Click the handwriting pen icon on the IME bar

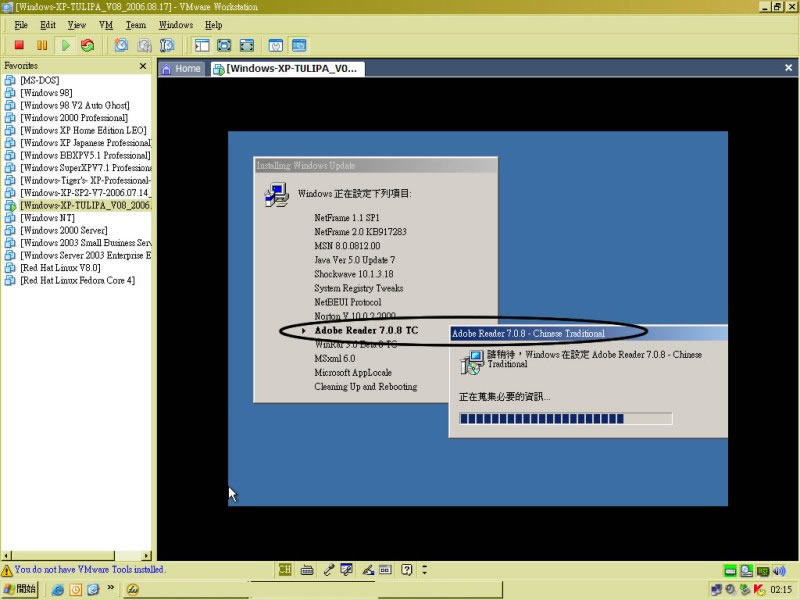(x=368, y=570)
